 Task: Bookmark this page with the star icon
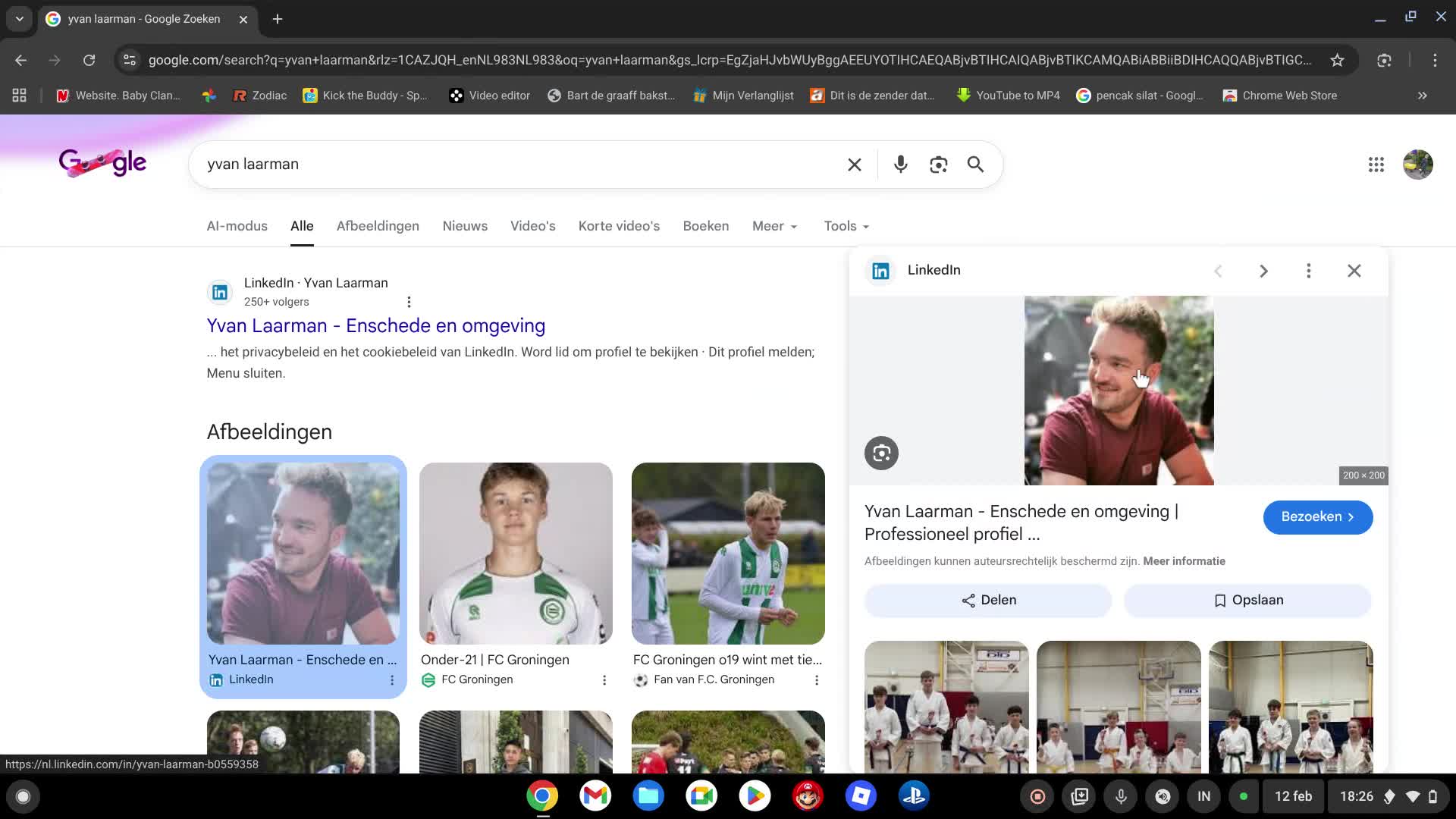tap(1338, 60)
